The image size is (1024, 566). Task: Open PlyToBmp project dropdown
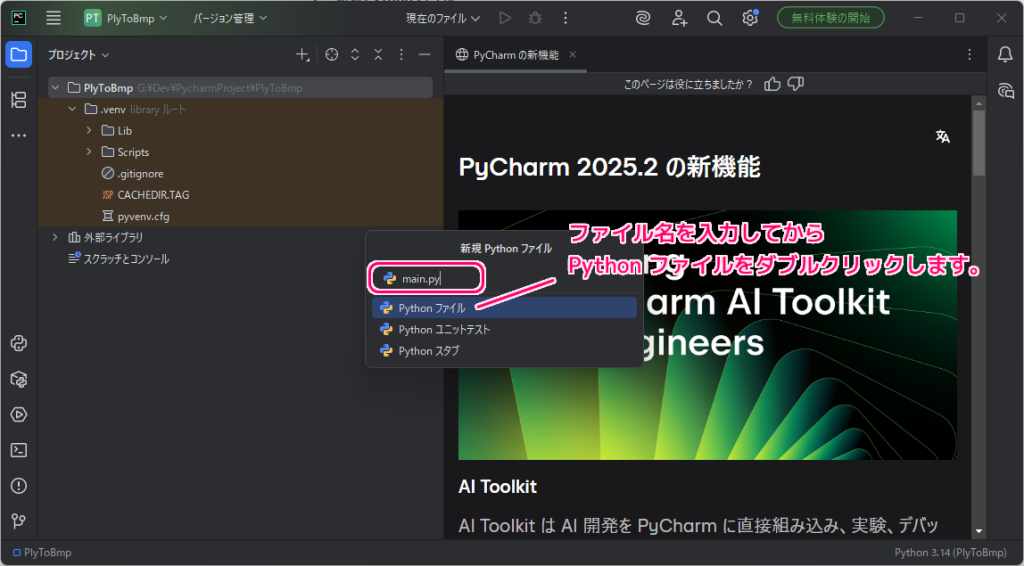[125, 18]
